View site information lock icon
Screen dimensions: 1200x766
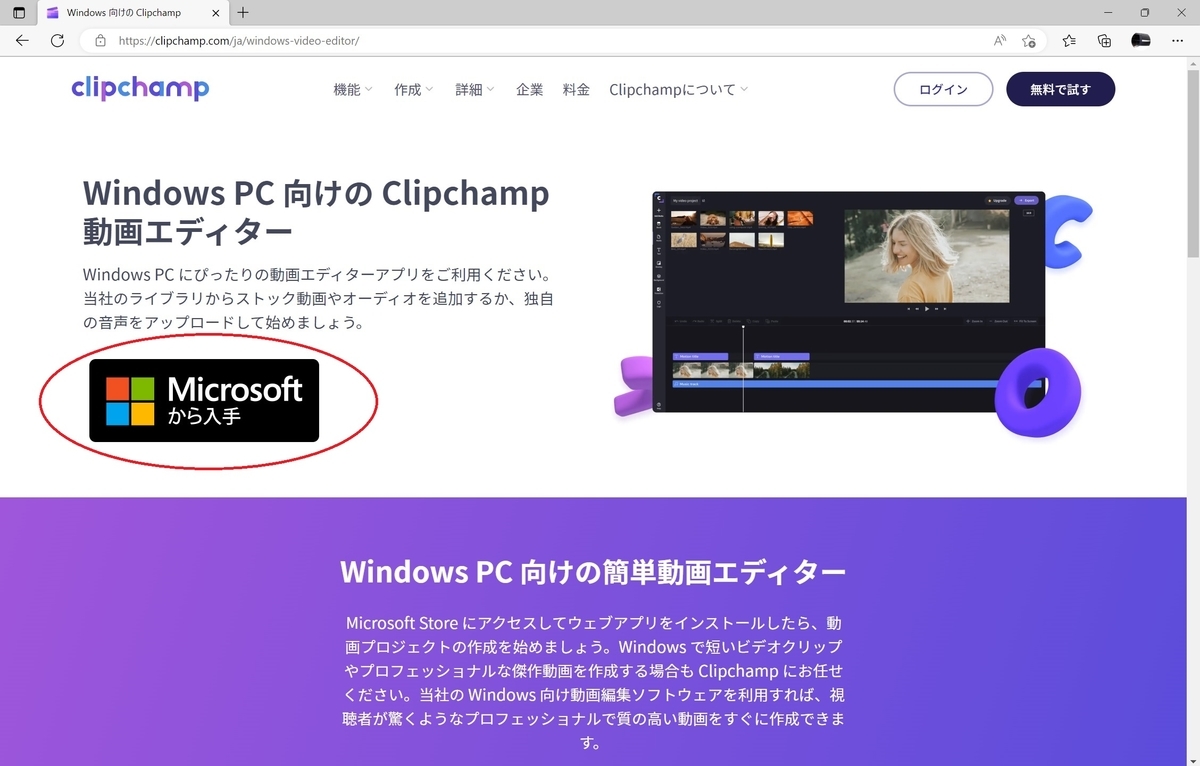(100, 41)
